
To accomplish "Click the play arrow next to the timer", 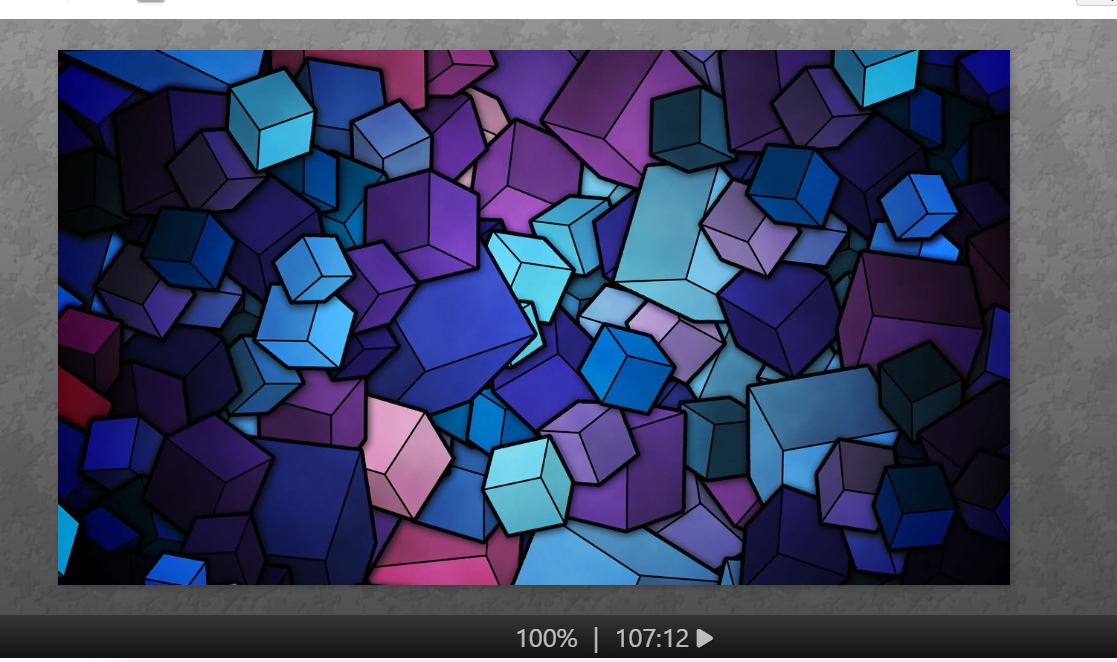I will [705, 638].
